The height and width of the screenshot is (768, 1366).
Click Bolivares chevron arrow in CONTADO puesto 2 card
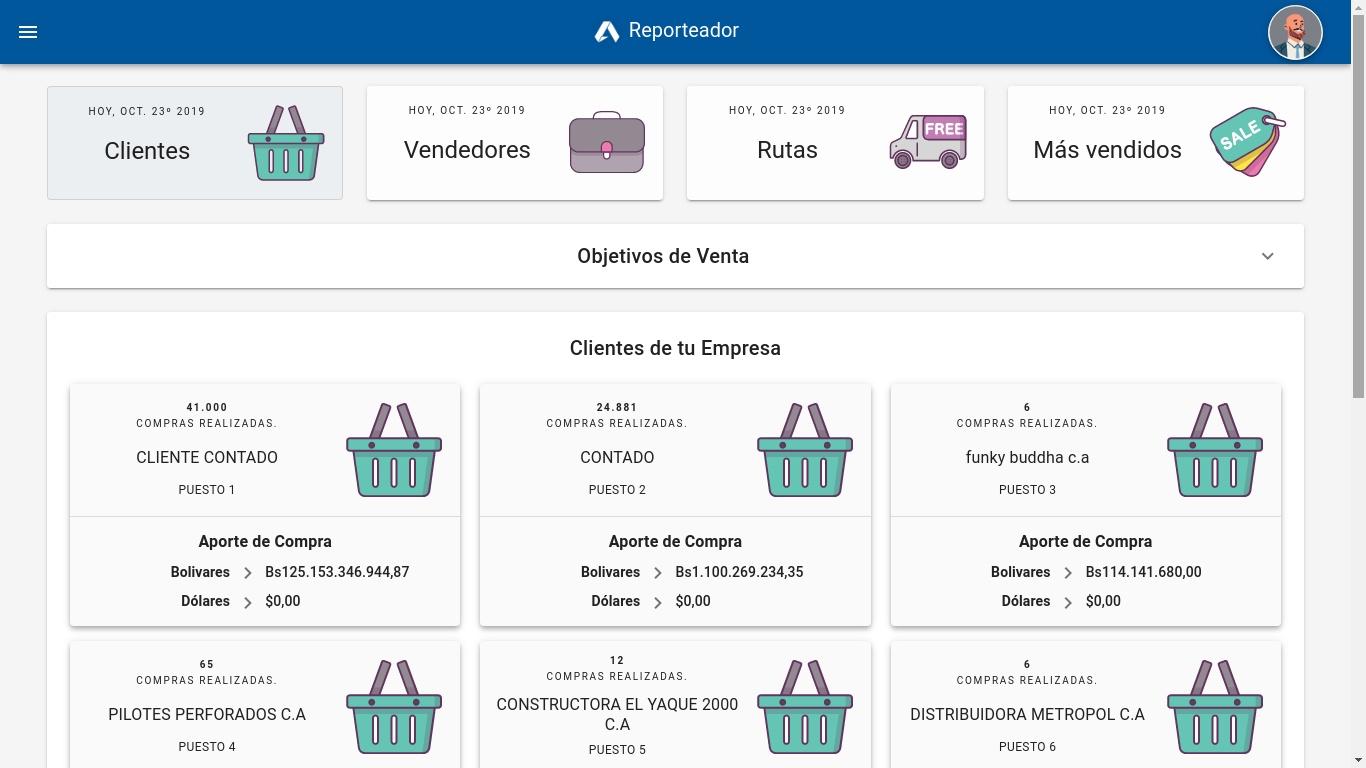[658, 573]
